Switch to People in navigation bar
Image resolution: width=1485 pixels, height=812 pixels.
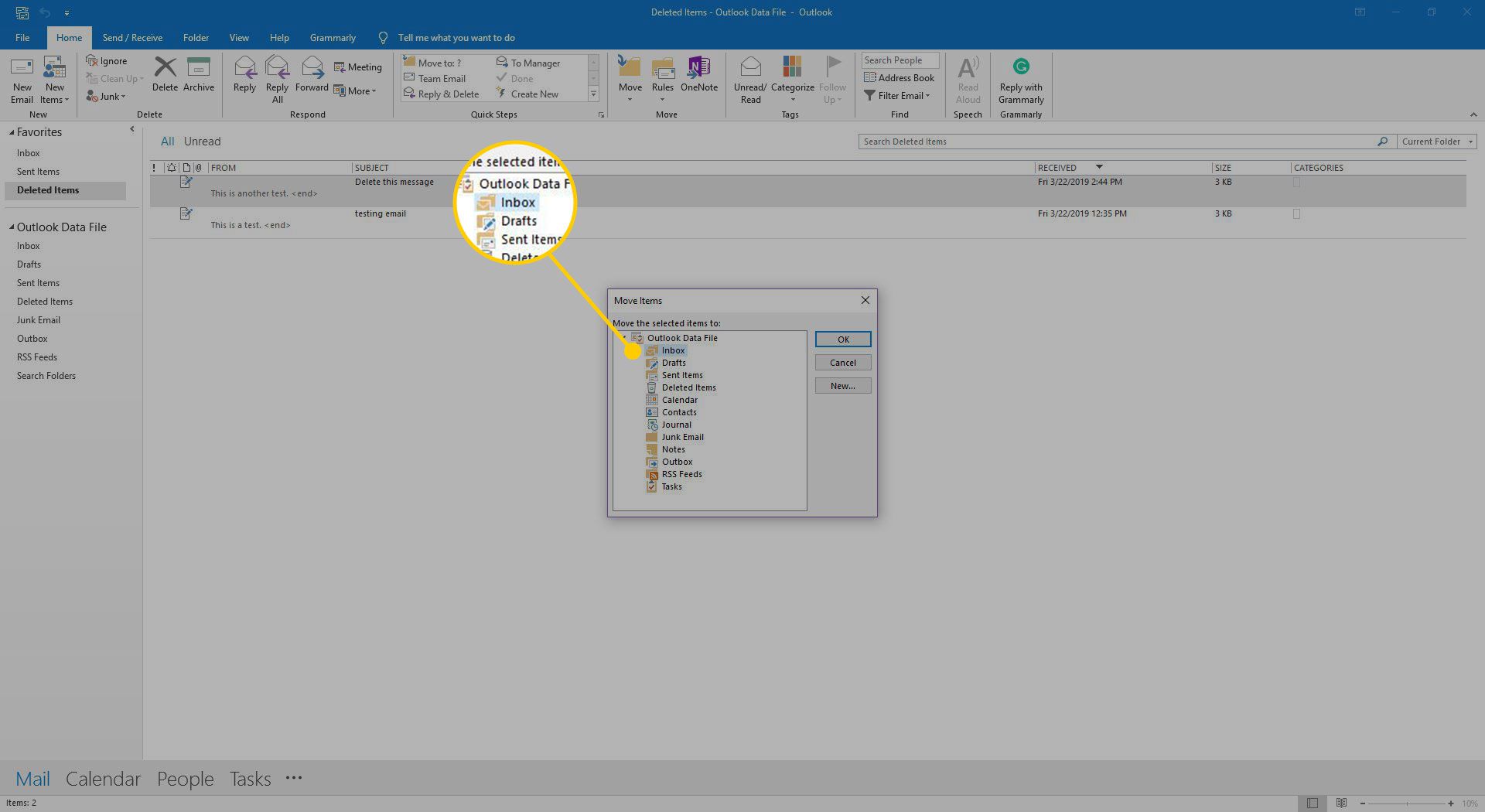185,779
